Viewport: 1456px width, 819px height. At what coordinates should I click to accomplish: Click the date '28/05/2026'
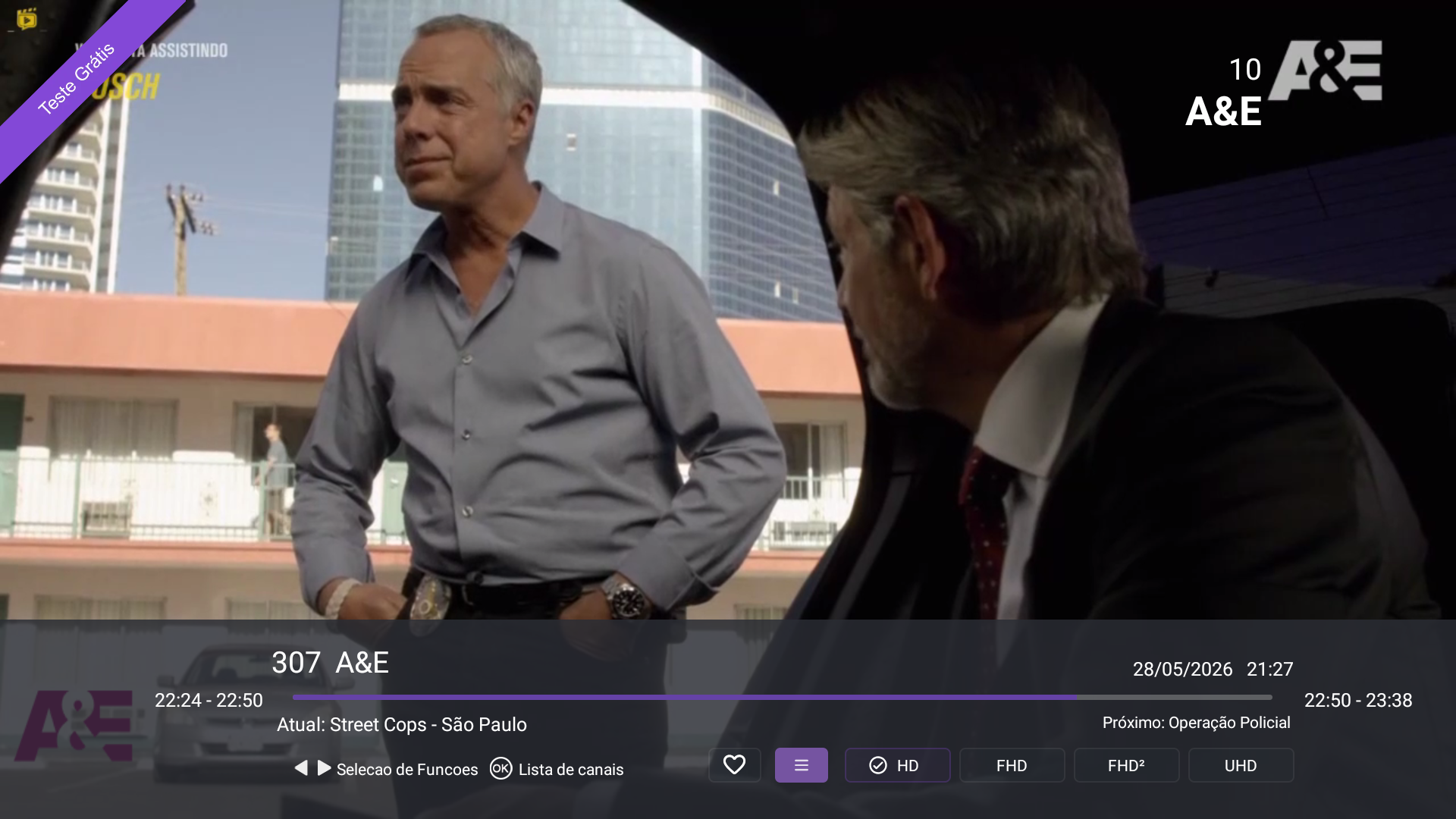[1182, 669]
